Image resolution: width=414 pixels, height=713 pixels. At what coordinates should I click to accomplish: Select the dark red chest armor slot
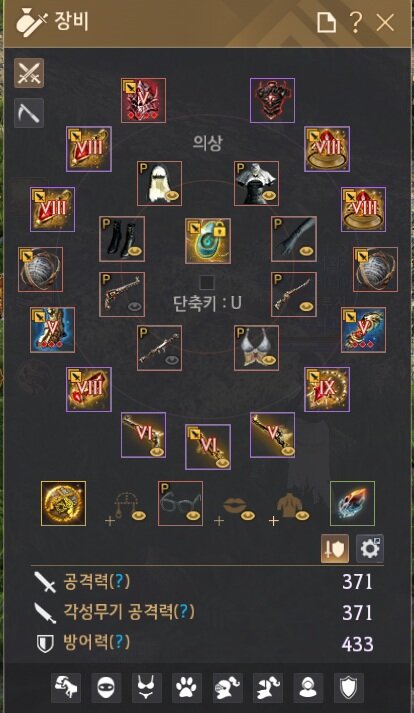tap(273, 100)
